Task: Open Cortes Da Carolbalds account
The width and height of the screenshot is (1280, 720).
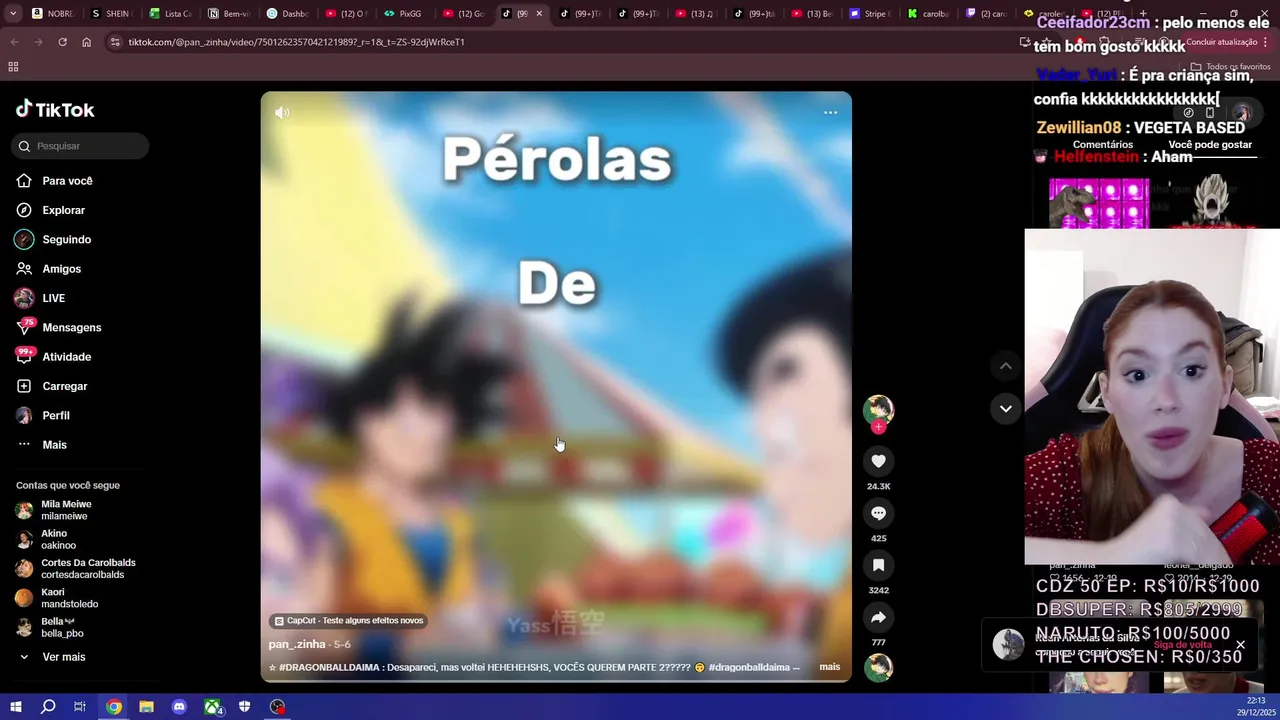Action: 76,568
